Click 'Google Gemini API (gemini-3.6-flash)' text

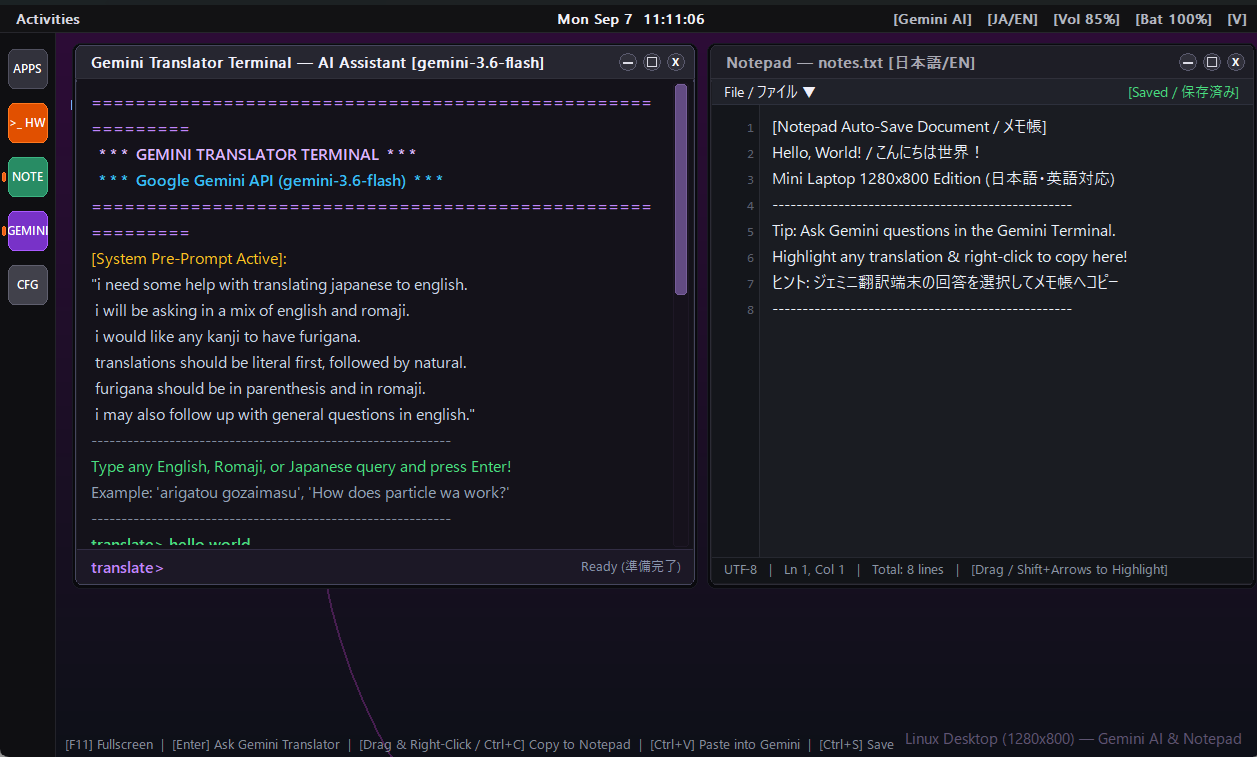pos(270,181)
